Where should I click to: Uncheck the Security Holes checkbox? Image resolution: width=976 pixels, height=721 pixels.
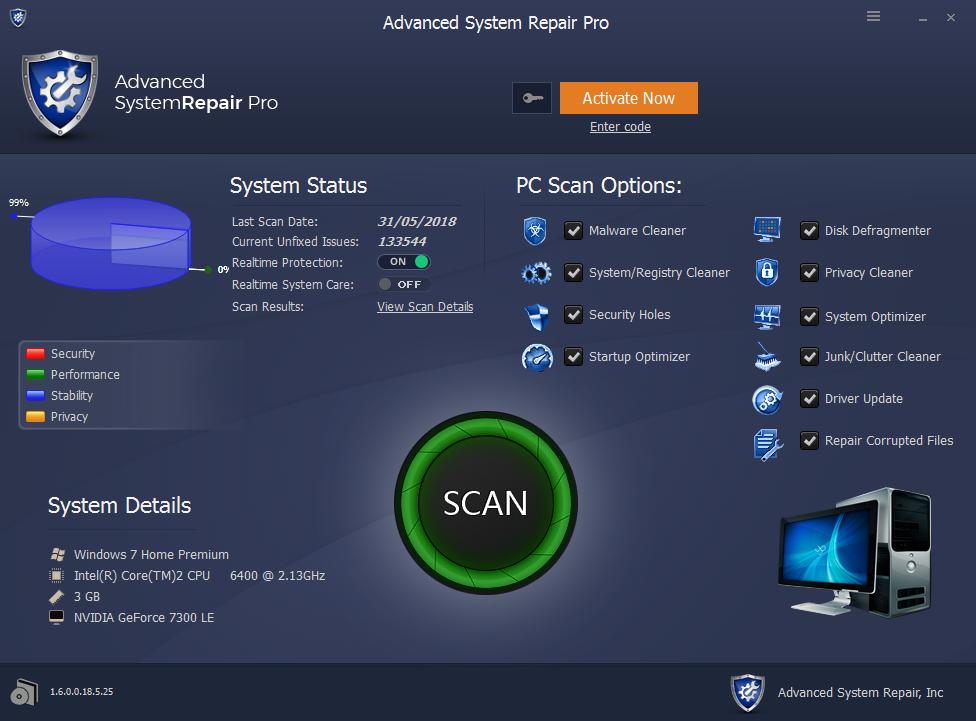pyautogui.click(x=573, y=314)
